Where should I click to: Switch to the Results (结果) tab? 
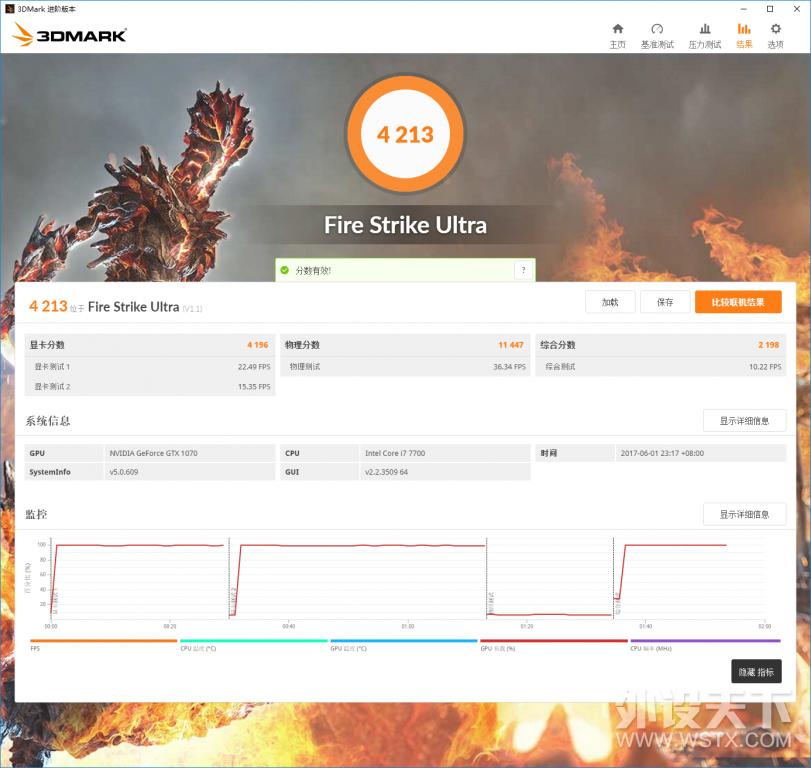click(x=744, y=36)
